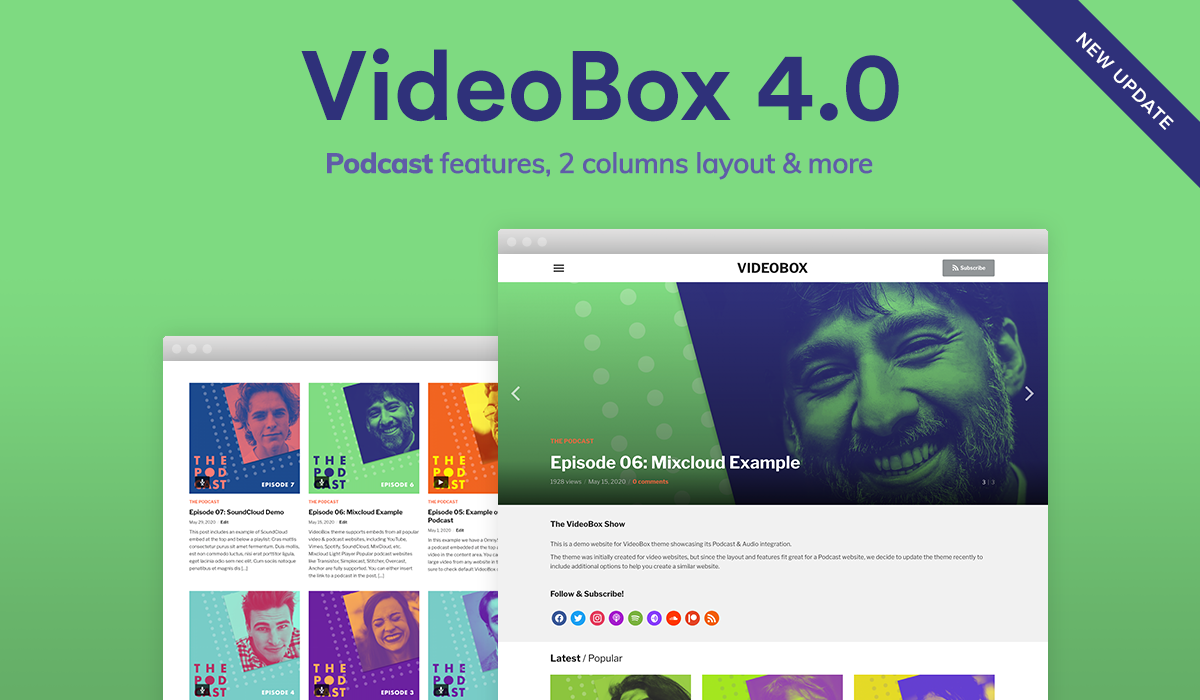Advance hero slider with right arrow
Screen dimensions: 1200x700
[1029, 394]
